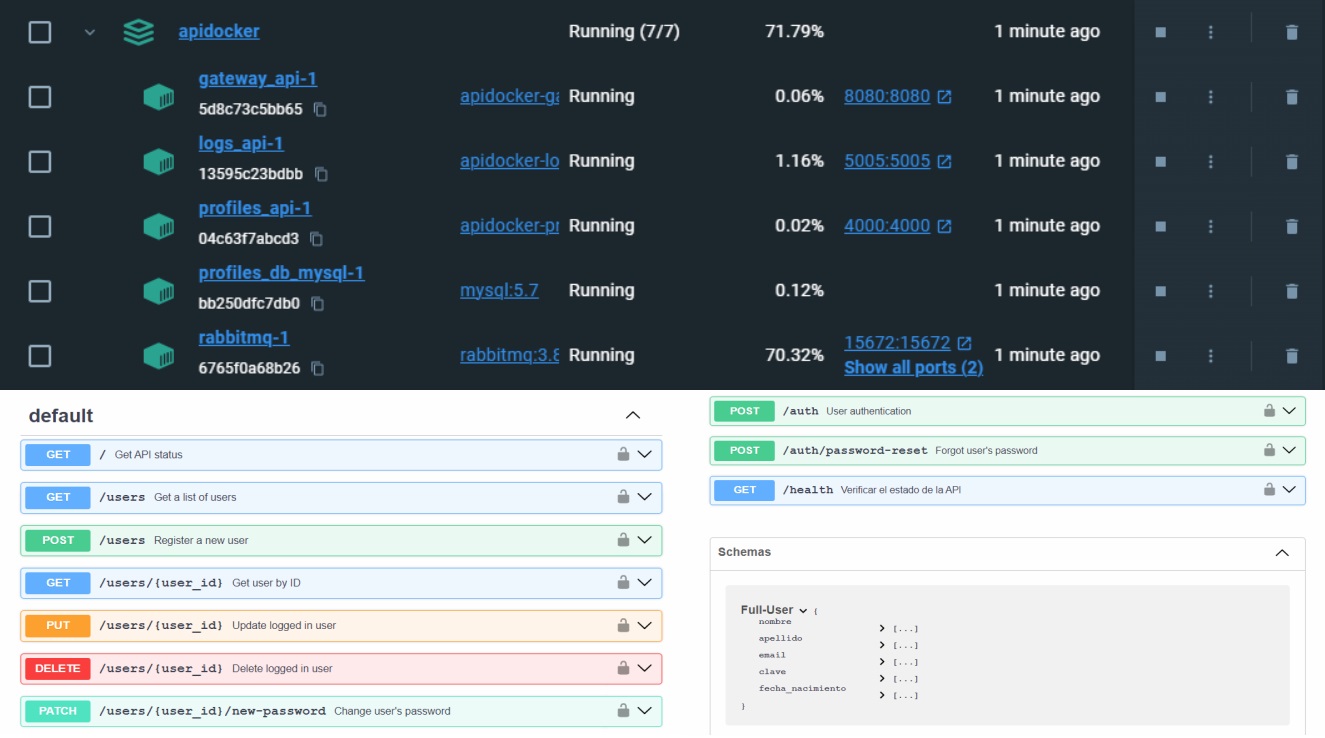The width and height of the screenshot is (1325, 738).
Task: Delete the profiles_api-1 container
Action: click(1291, 226)
